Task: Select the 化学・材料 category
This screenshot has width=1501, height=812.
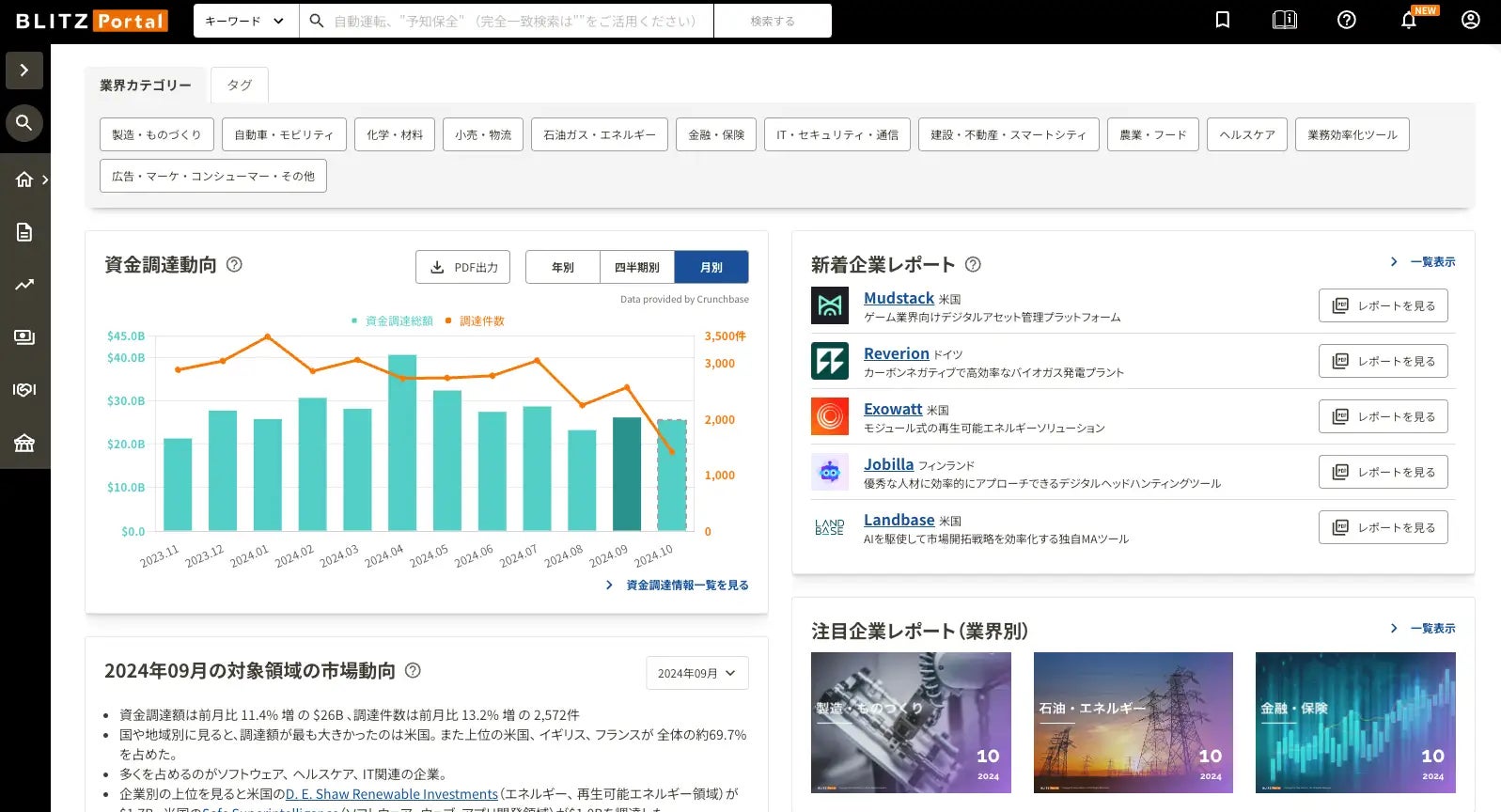Action: coord(395,134)
